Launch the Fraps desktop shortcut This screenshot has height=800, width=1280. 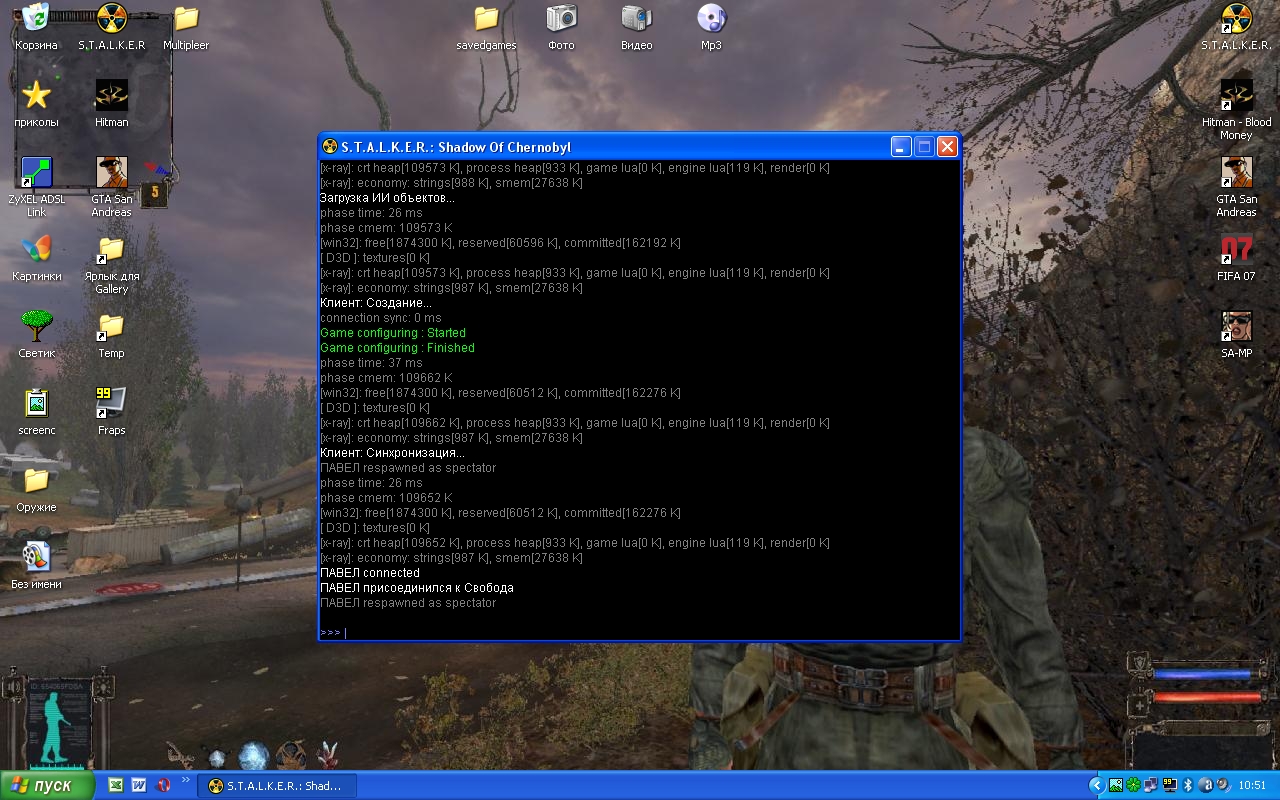click(x=111, y=412)
